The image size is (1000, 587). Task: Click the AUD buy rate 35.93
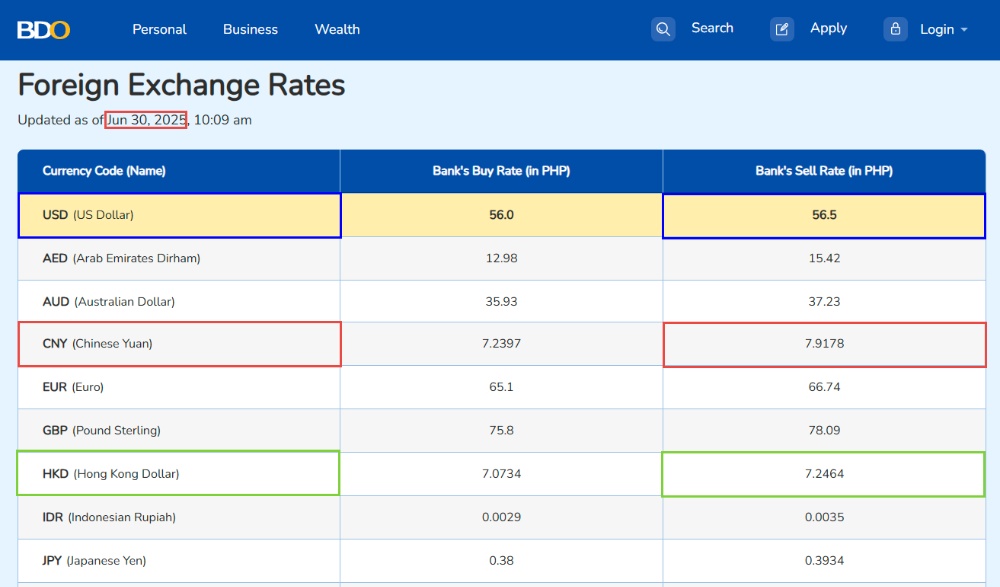[501, 302]
